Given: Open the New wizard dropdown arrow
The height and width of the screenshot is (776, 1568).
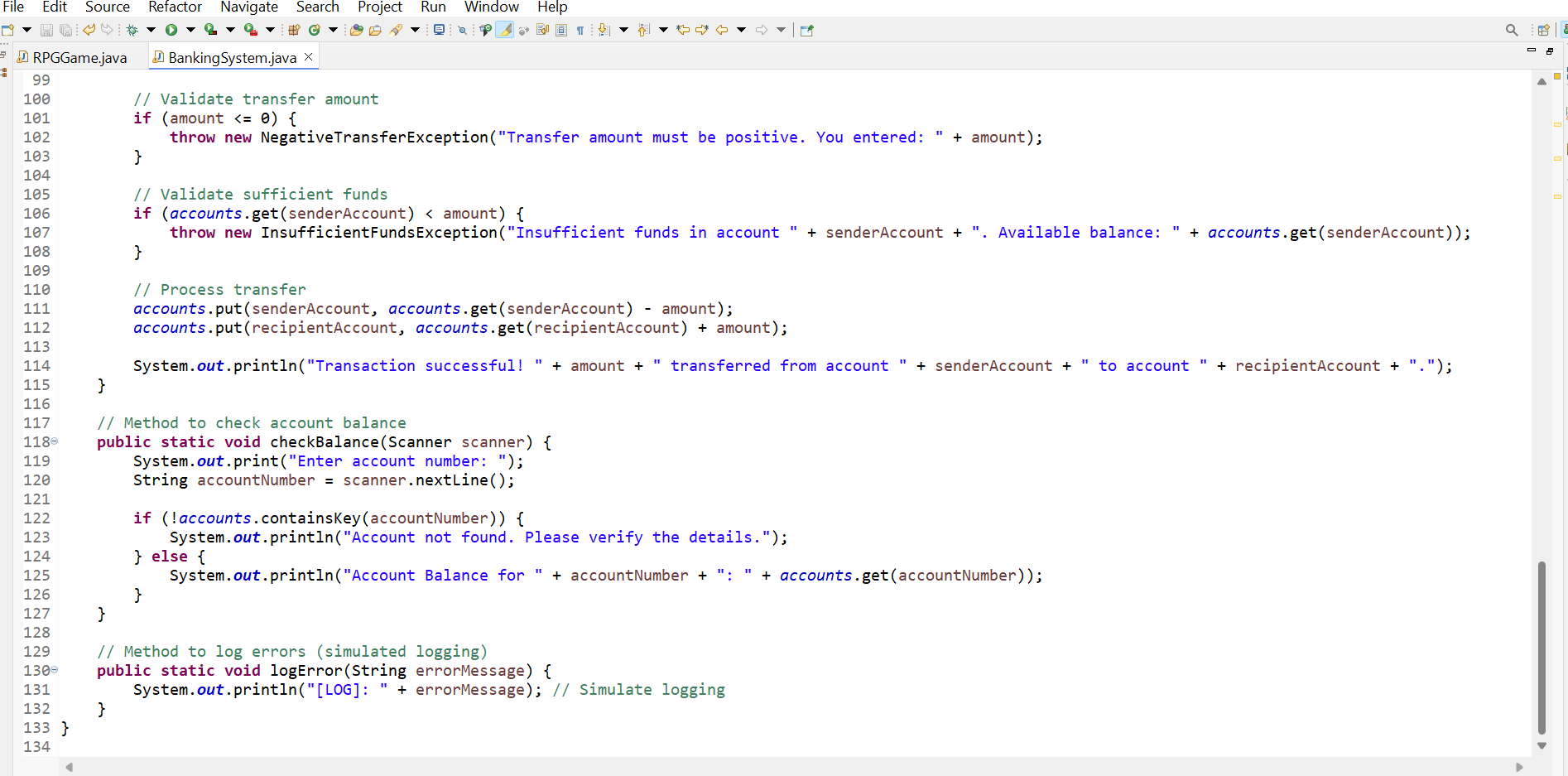Looking at the screenshot, I should click(x=26, y=30).
